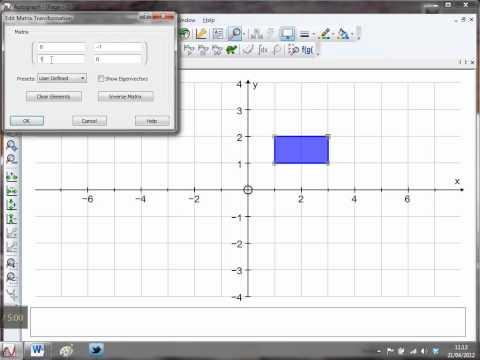The height and width of the screenshot is (360, 480).
Task: Click the line thickness icon
Action: click(x=304, y=34)
